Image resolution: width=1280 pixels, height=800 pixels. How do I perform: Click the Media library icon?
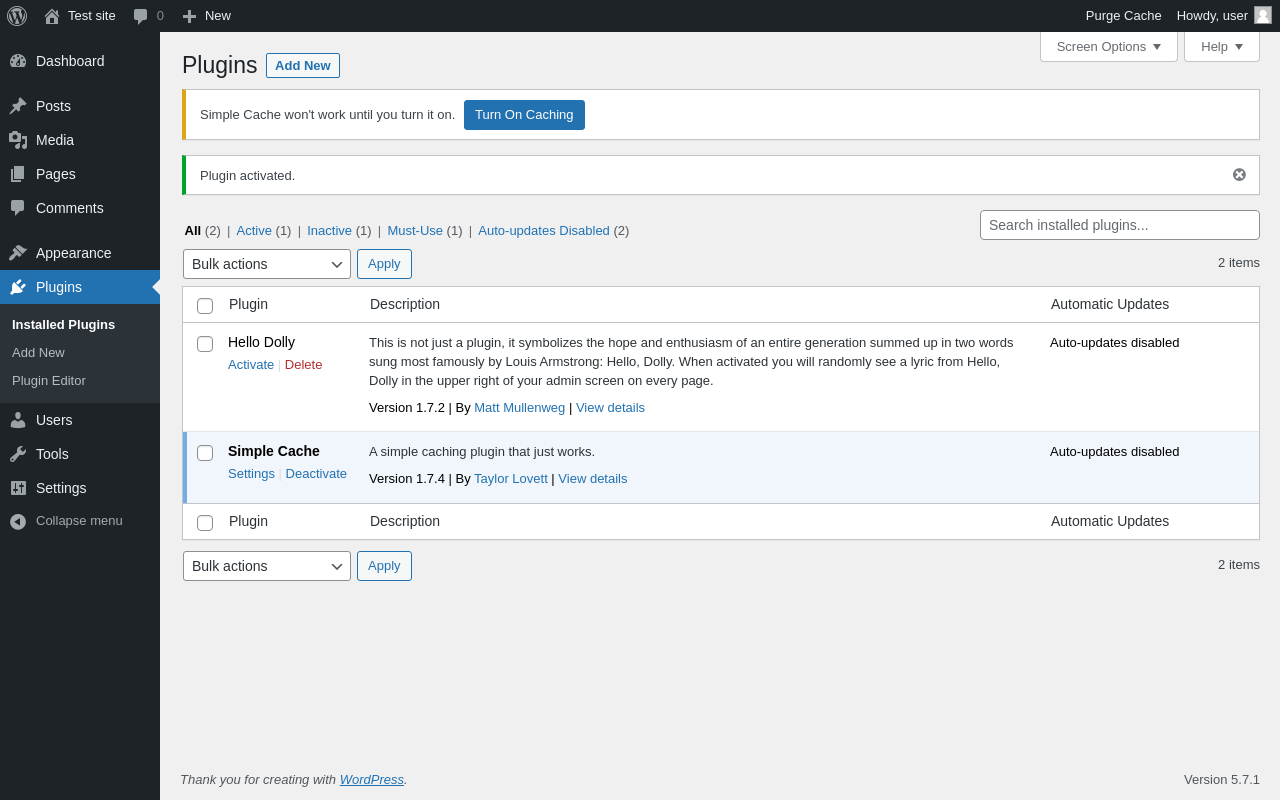click(18, 140)
